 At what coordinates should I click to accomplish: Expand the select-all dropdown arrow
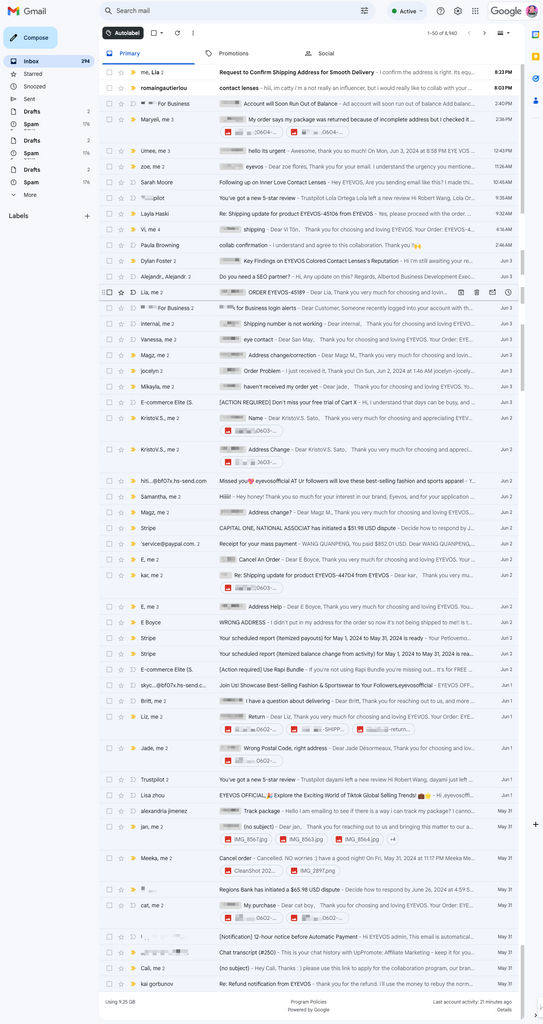161,33
